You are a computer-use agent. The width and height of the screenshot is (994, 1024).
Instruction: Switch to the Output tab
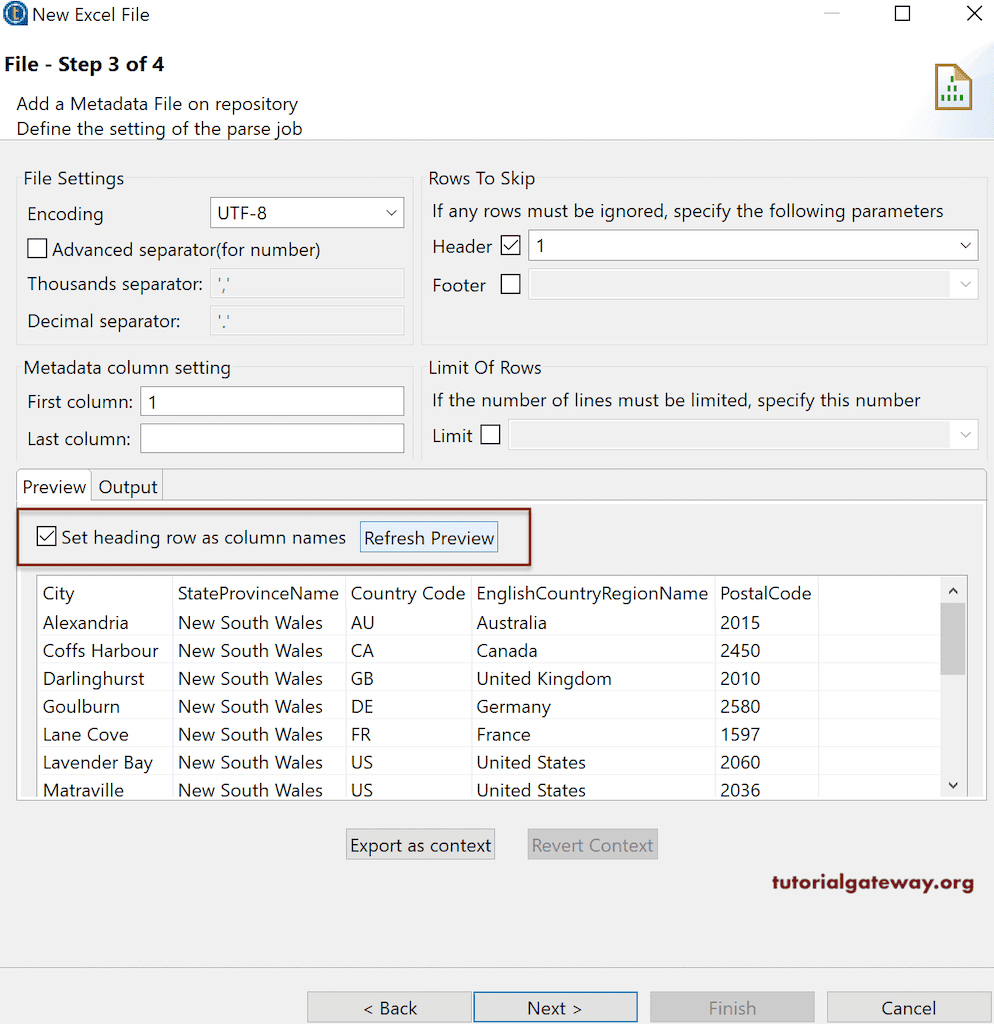tap(127, 487)
